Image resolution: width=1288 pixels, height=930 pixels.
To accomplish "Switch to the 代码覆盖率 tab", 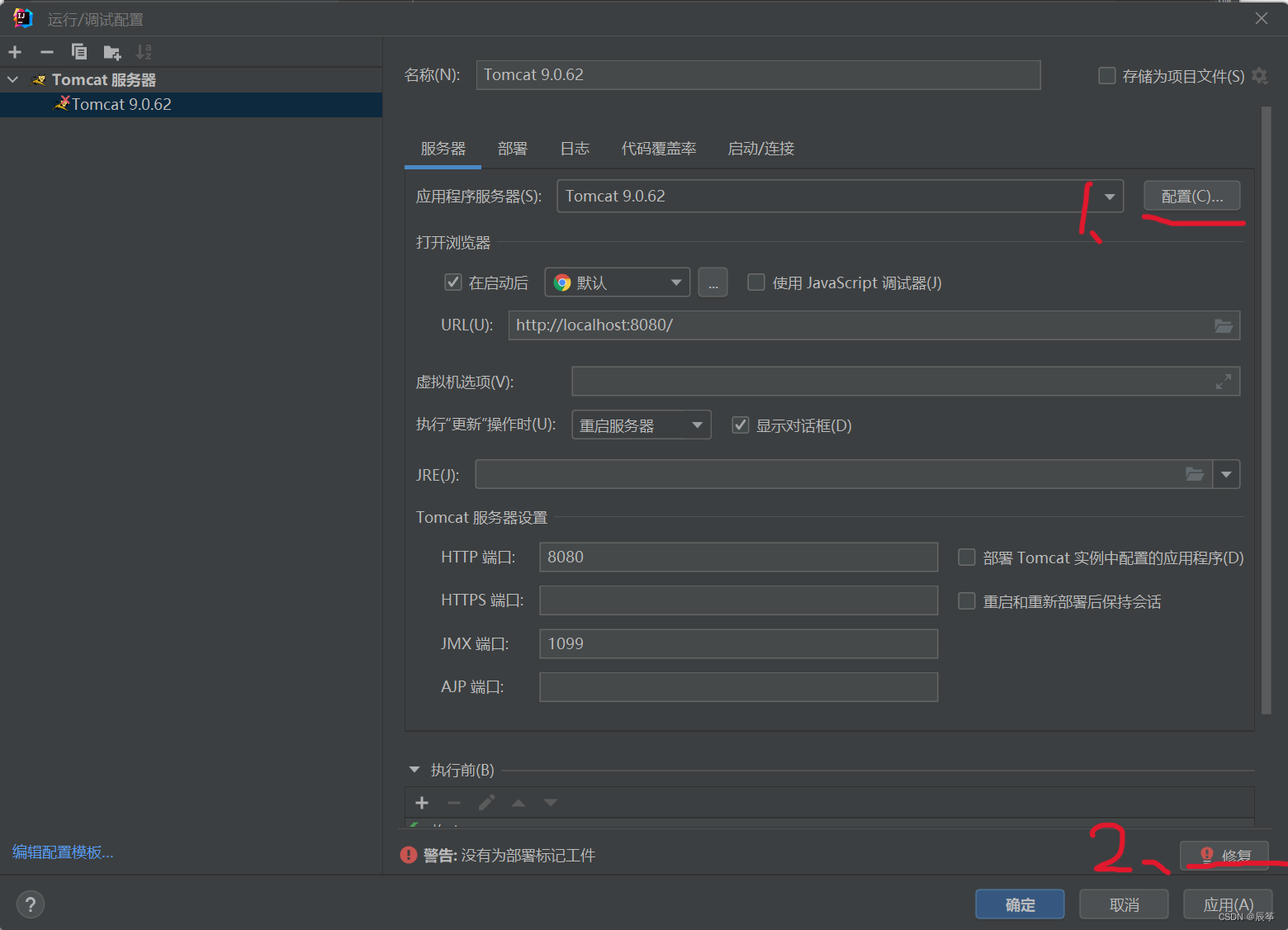I will [x=659, y=149].
